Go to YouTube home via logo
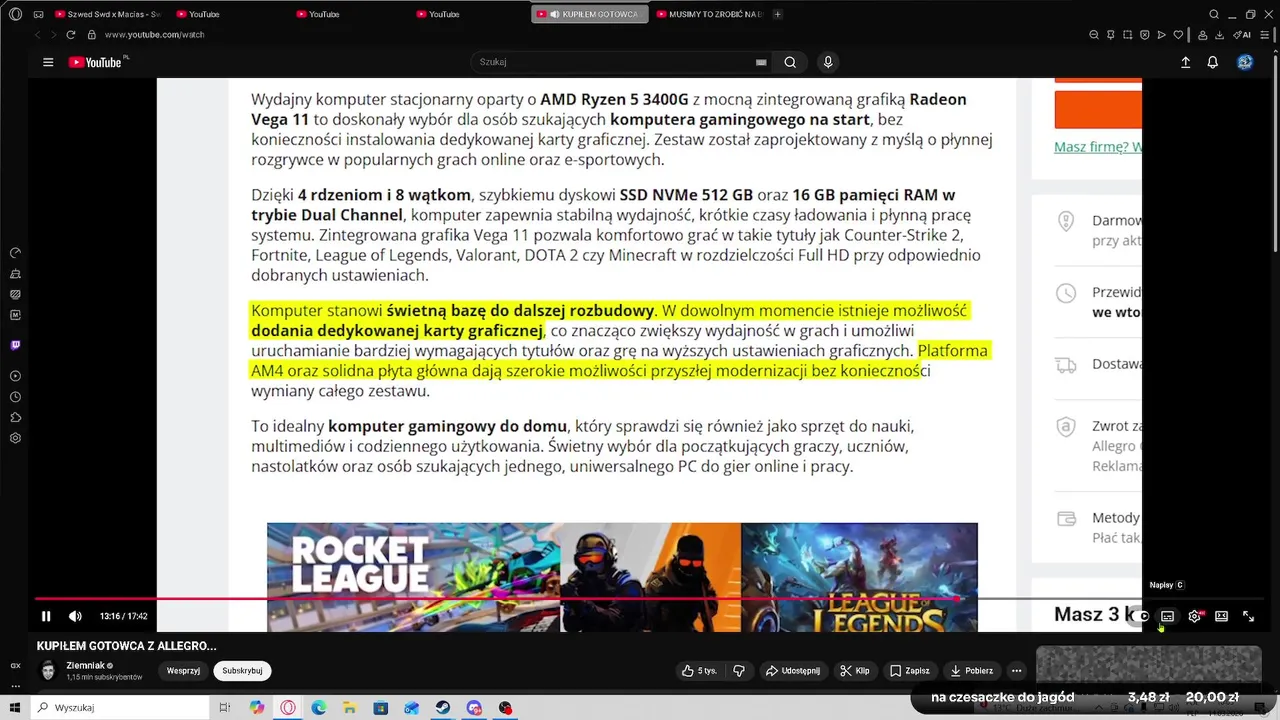The width and height of the screenshot is (1280, 720). tap(95, 62)
